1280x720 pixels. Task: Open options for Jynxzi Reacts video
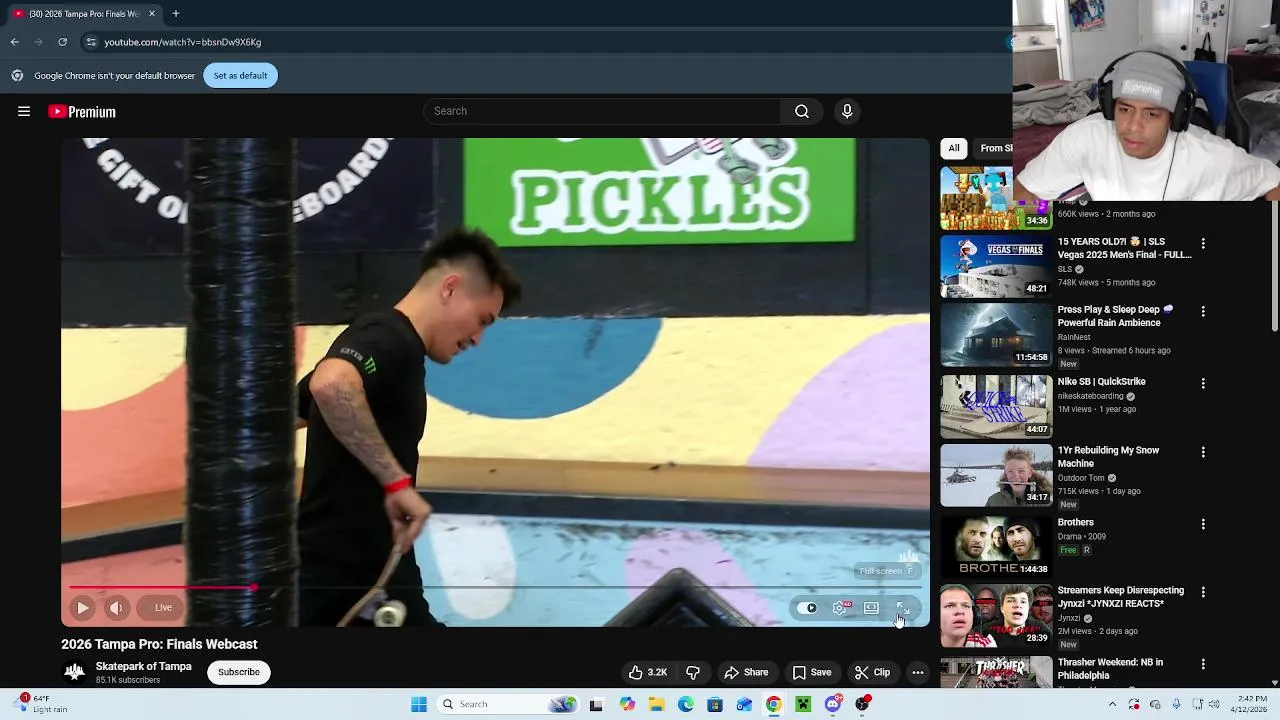click(x=1203, y=592)
